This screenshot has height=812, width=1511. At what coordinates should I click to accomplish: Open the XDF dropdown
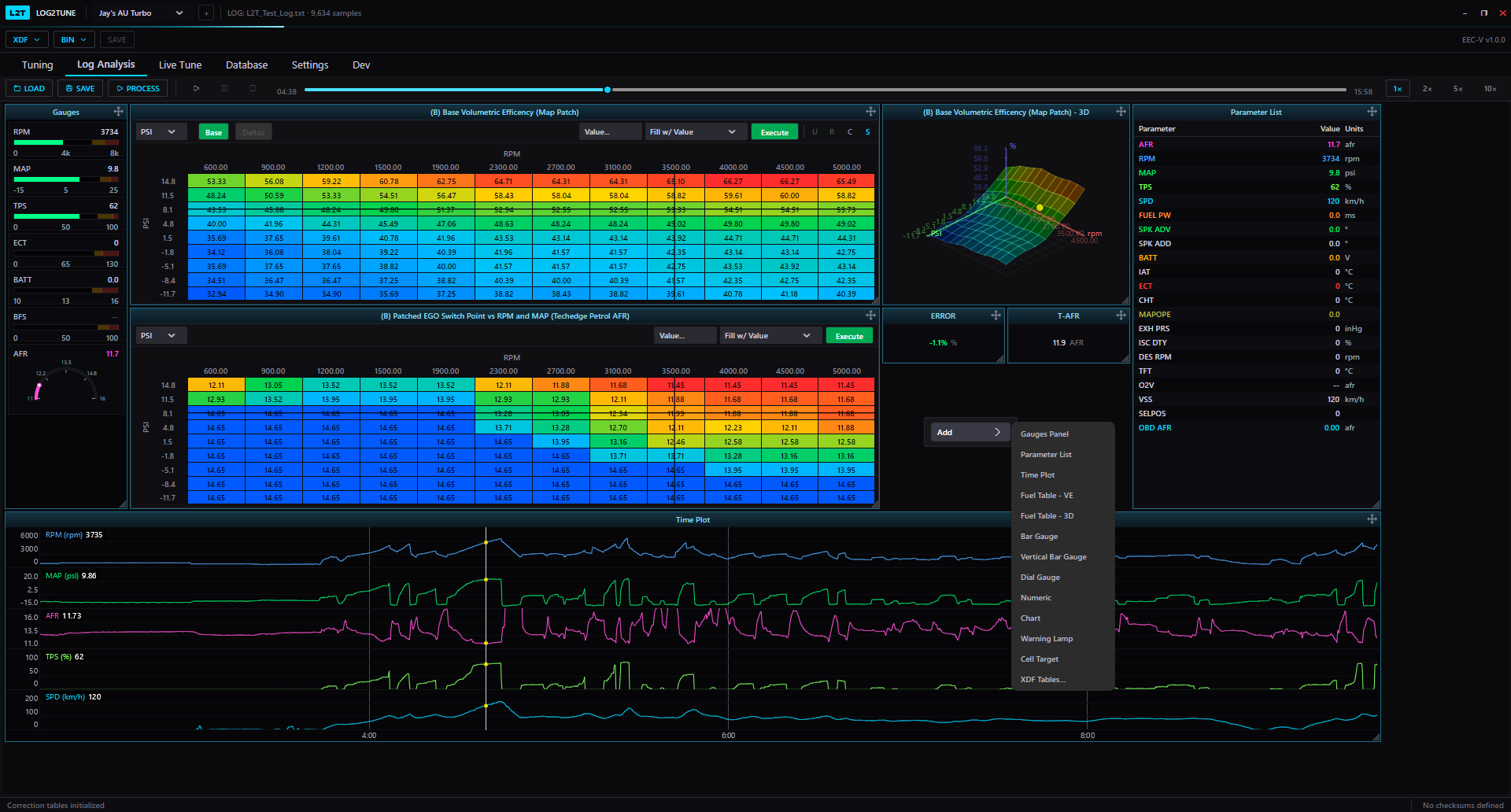coord(27,39)
